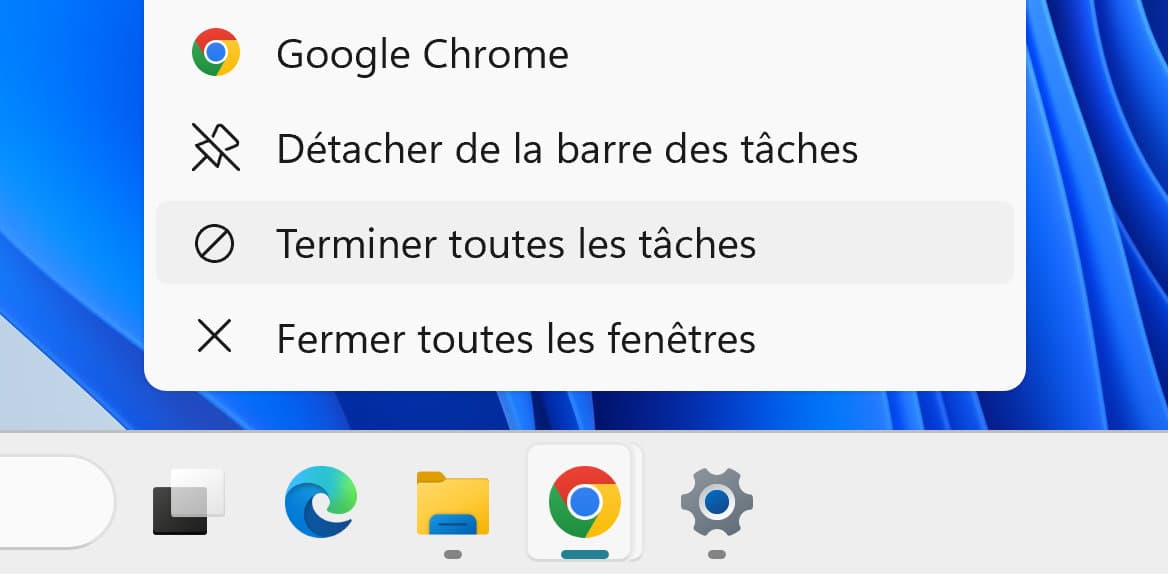Choose 'Détacher de la barre des tâches'
Viewport: 1168px width, 577px height.
pyautogui.click(x=565, y=148)
